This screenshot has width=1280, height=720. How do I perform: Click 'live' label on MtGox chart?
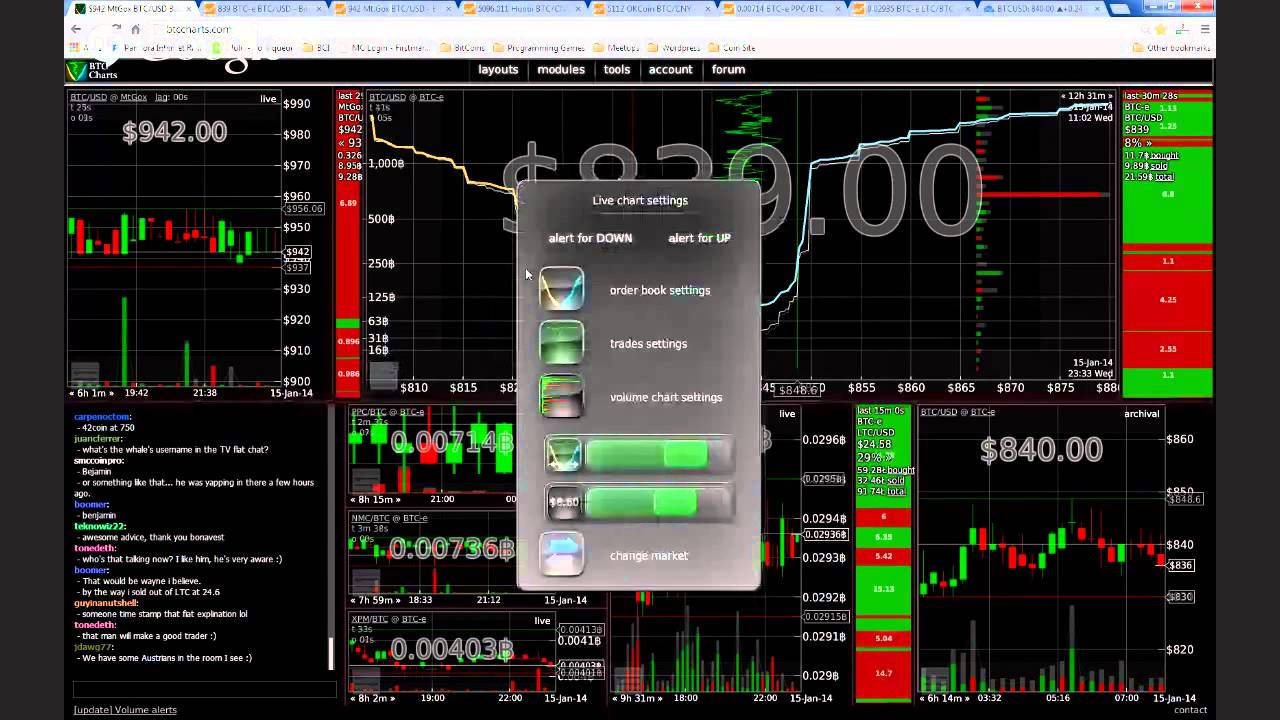pos(268,99)
